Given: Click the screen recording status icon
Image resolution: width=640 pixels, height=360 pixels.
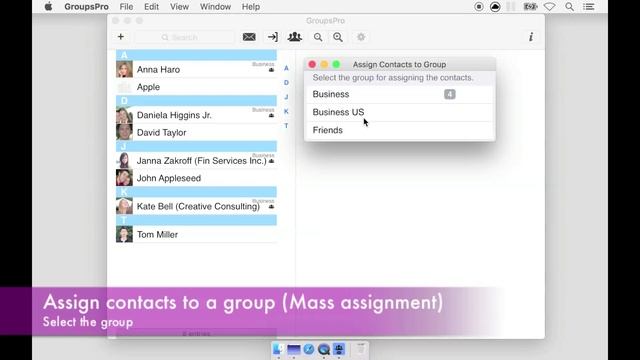Looking at the screenshot, I should [479, 7].
